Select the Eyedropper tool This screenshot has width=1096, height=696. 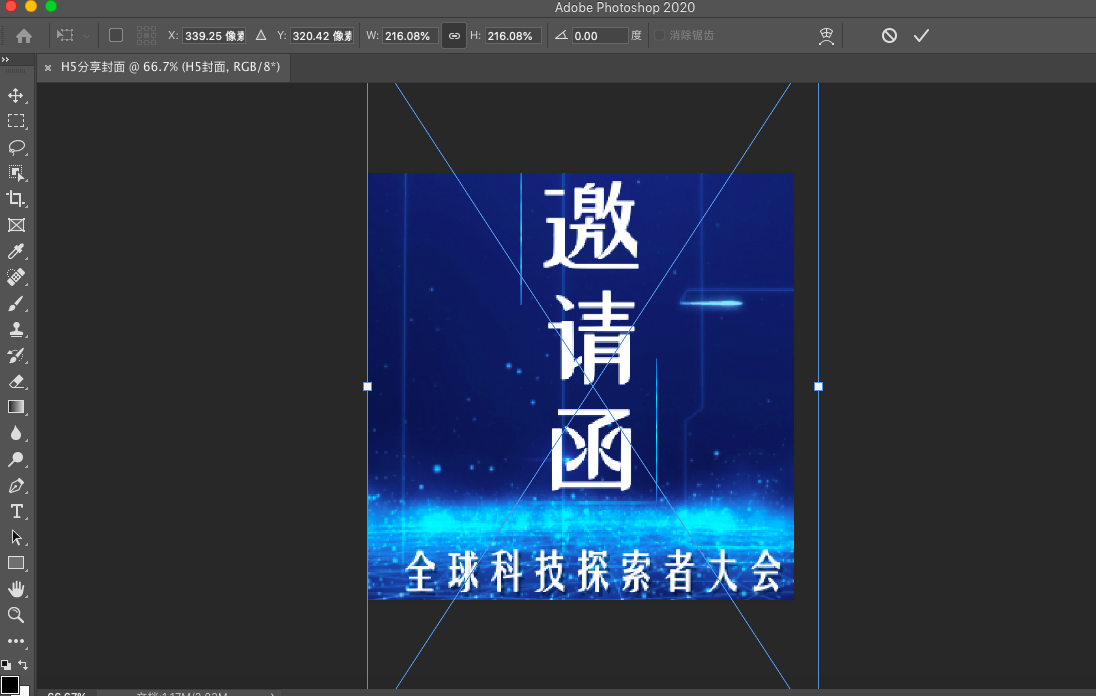[x=15, y=251]
